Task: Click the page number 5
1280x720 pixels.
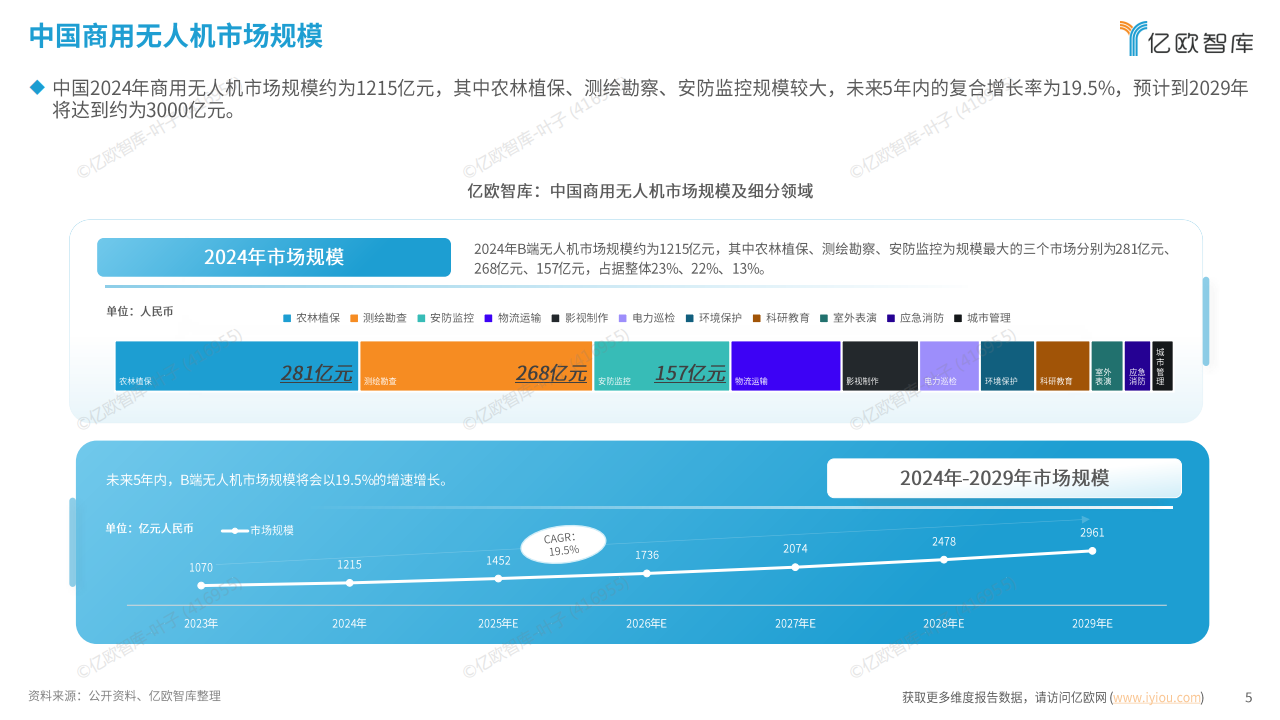Action: (x=1248, y=697)
